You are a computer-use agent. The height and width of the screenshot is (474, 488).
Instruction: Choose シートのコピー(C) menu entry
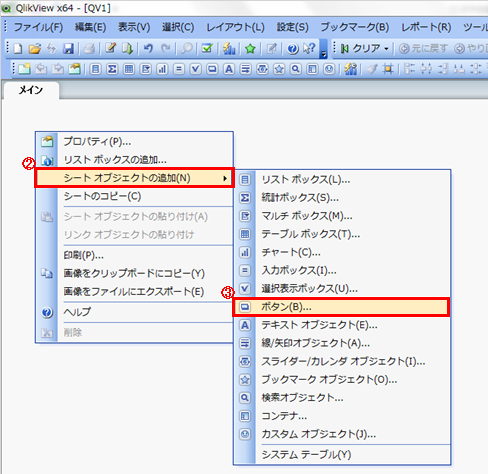[x=134, y=196]
